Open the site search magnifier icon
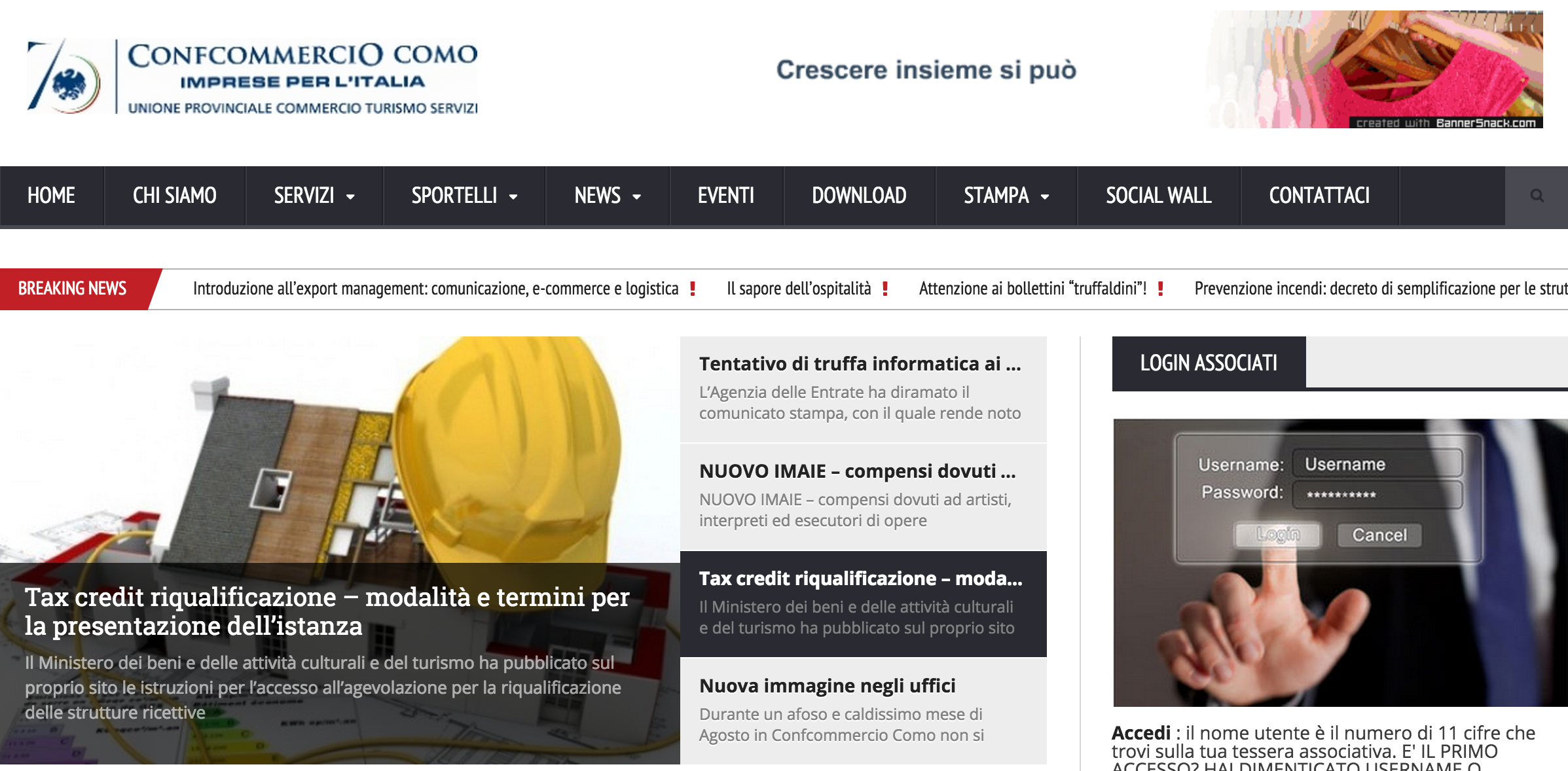1568x771 pixels. pyautogui.click(x=1537, y=195)
